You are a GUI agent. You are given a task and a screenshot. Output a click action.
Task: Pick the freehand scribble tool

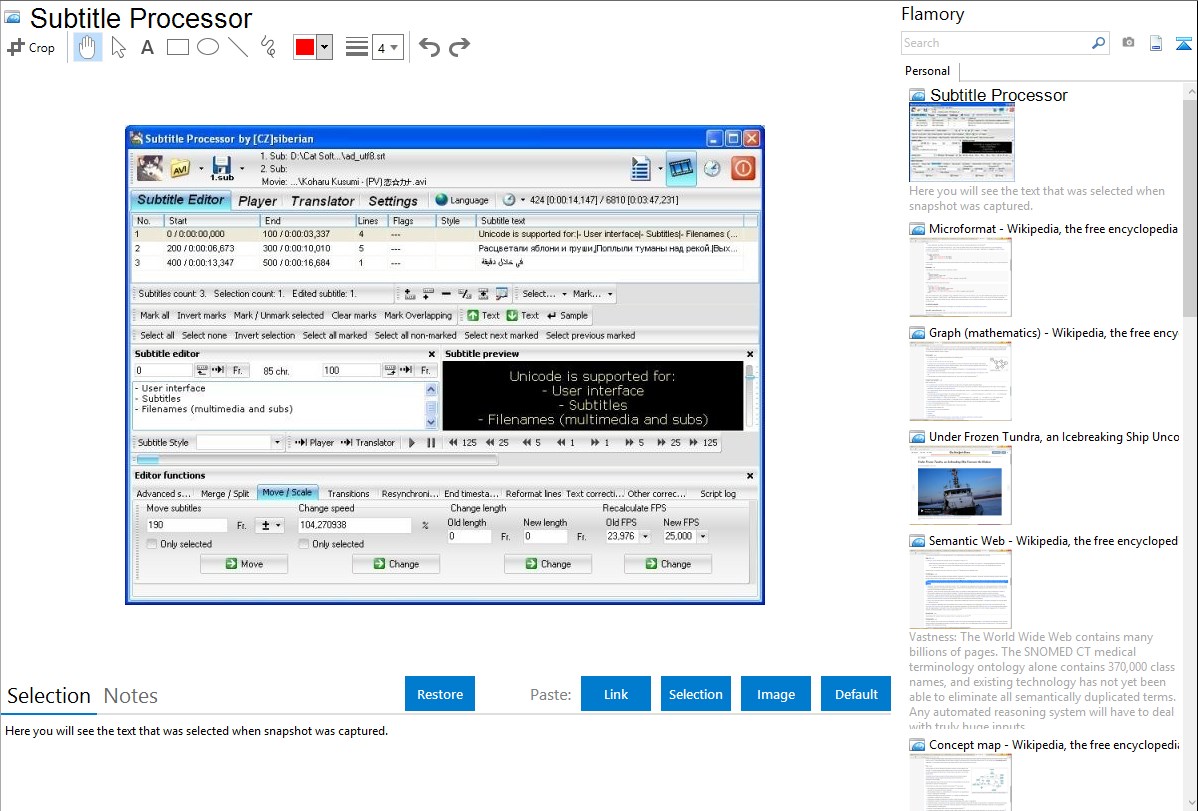pyautogui.click(x=268, y=47)
